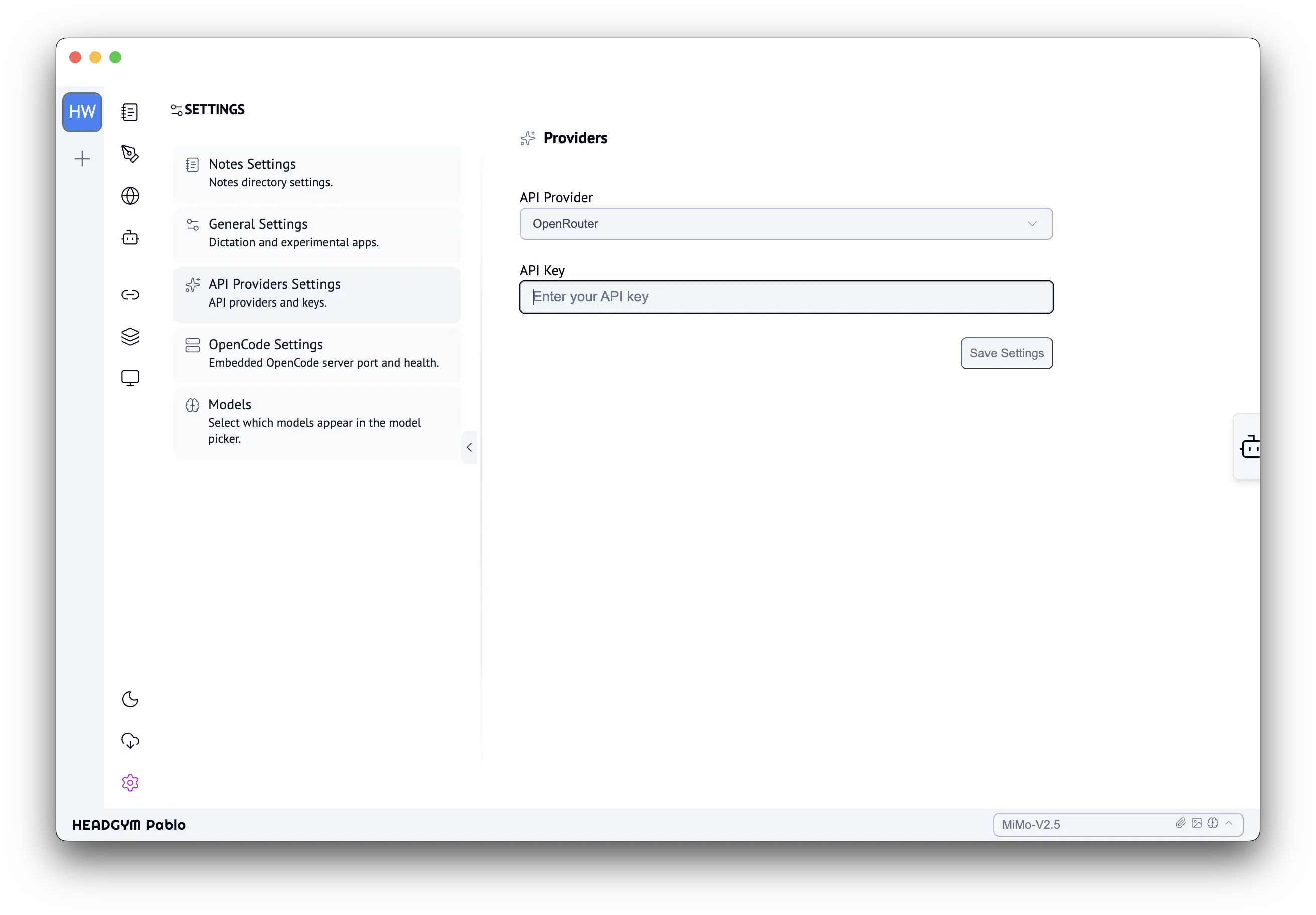1316x915 pixels.
Task: Open the monitor display icon
Action: click(x=130, y=378)
